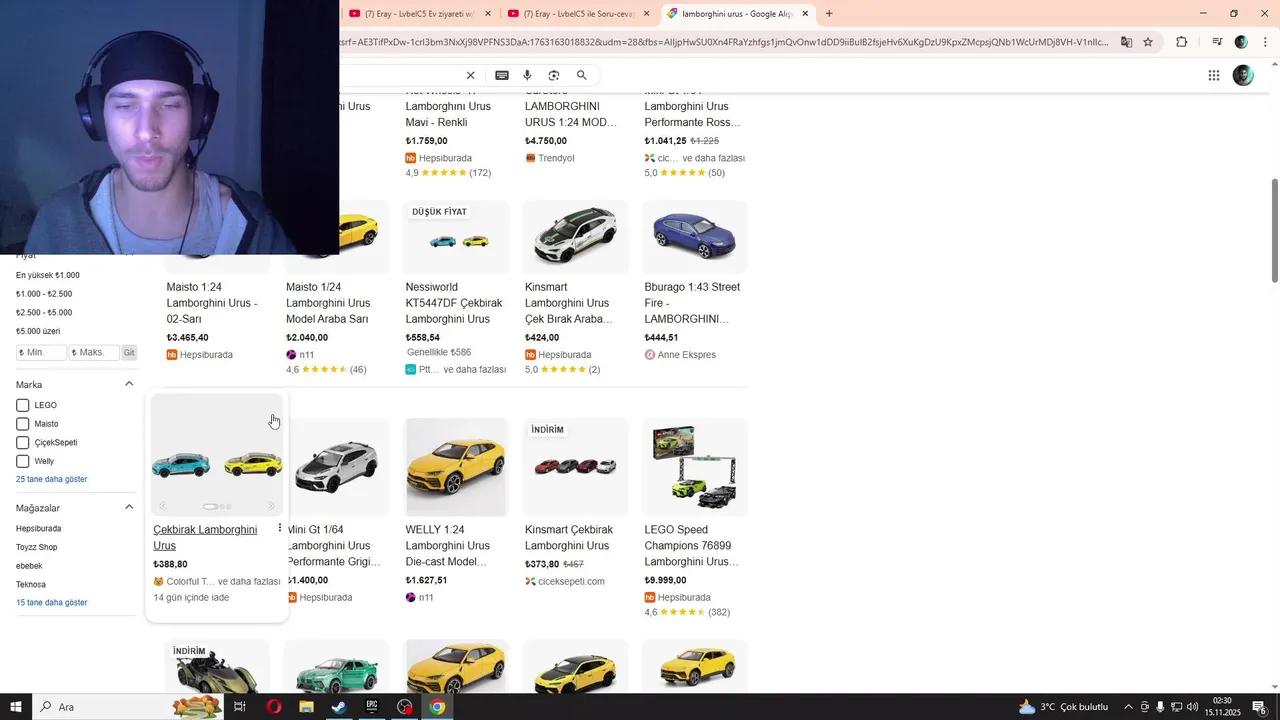The image size is (1280, 720).
Task: Next image arrow on Çekbırak card carousel
Action: [x=270, y=506]
